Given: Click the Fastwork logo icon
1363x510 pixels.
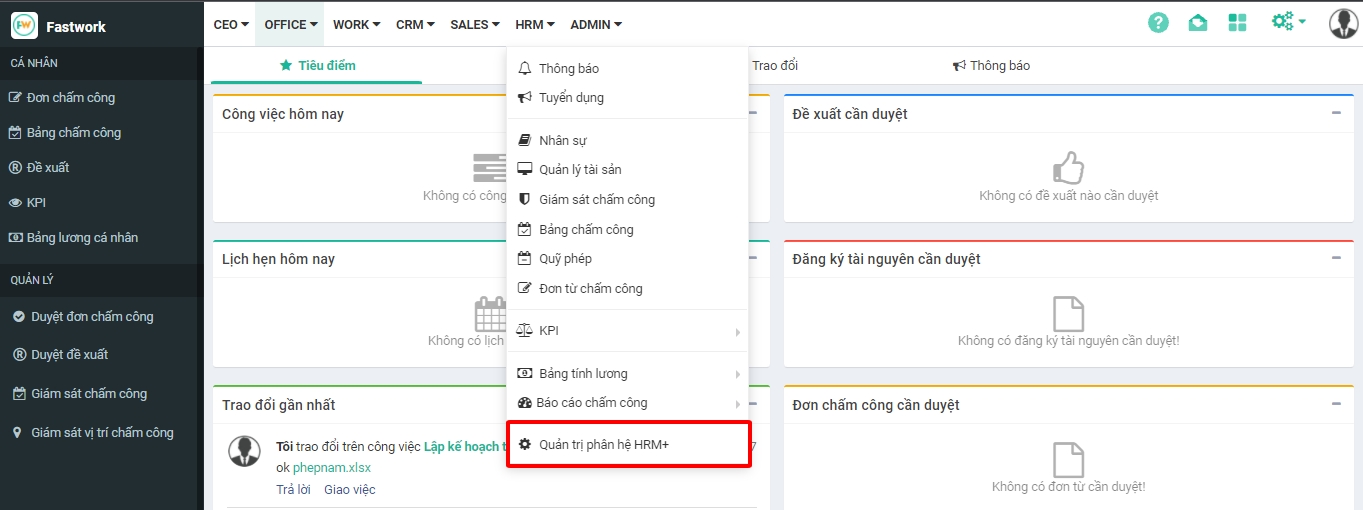Looking at the screenshot, I should [24, 26].
